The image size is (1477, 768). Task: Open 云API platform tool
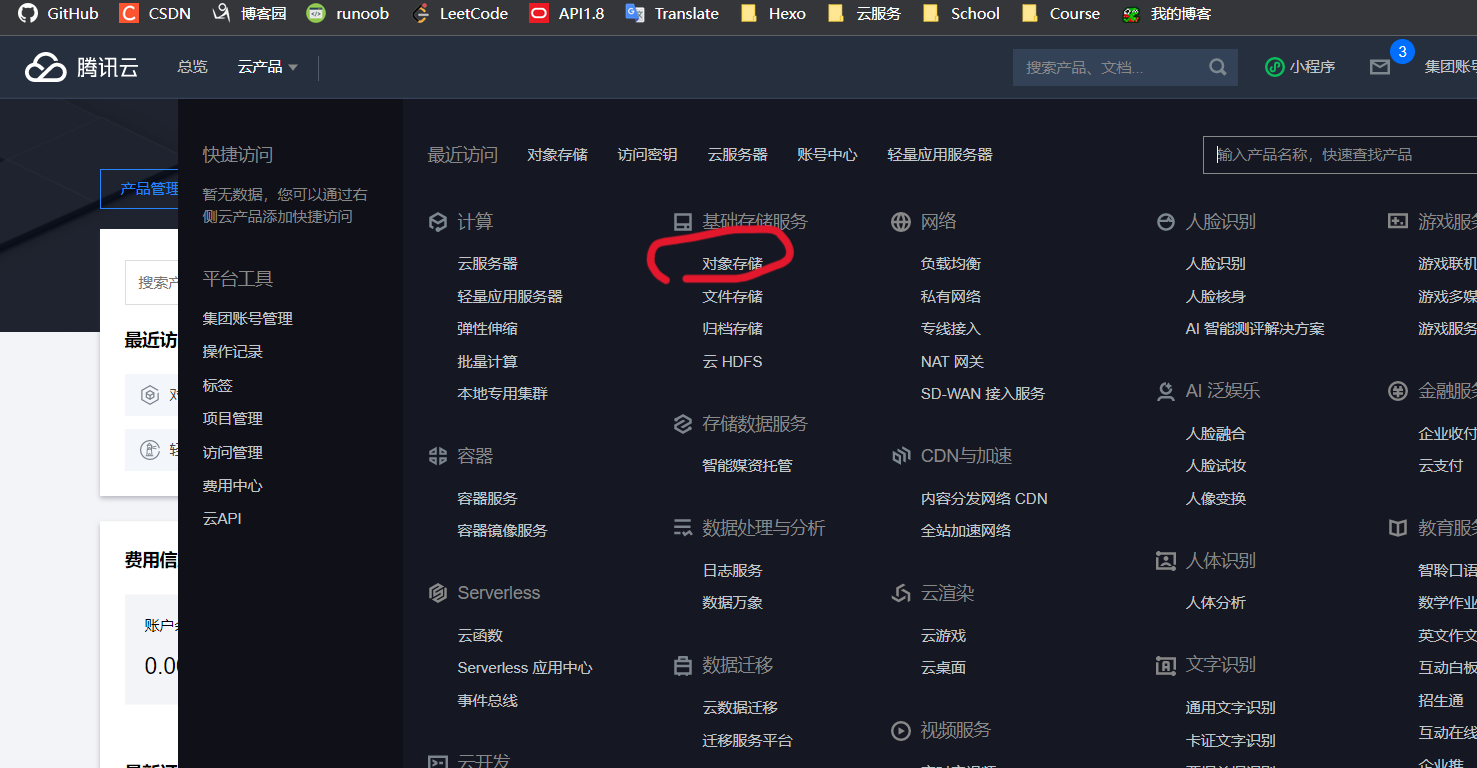click(x=222, y=519)
